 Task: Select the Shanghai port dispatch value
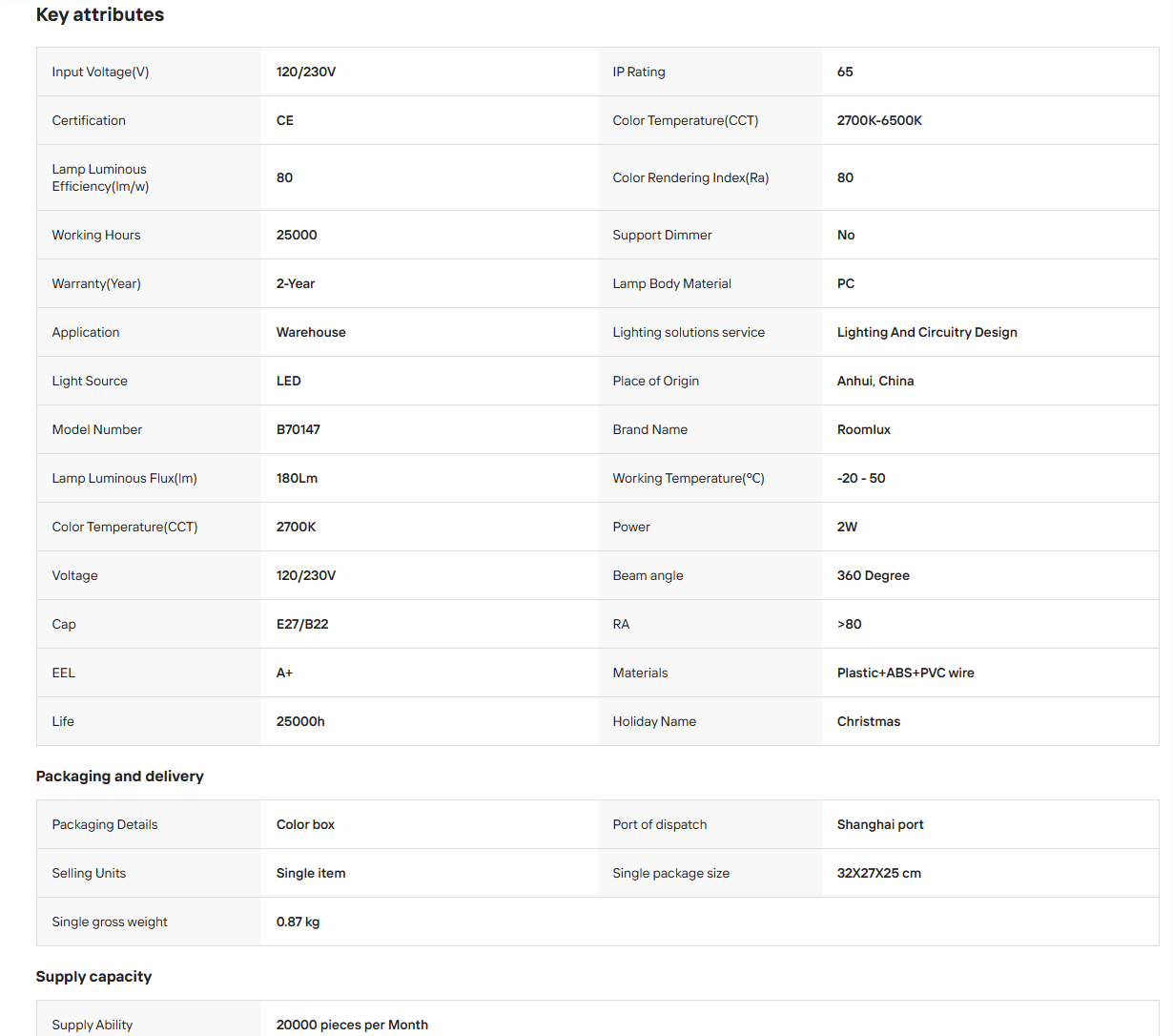pyautogui.click(x=880, y=824)
